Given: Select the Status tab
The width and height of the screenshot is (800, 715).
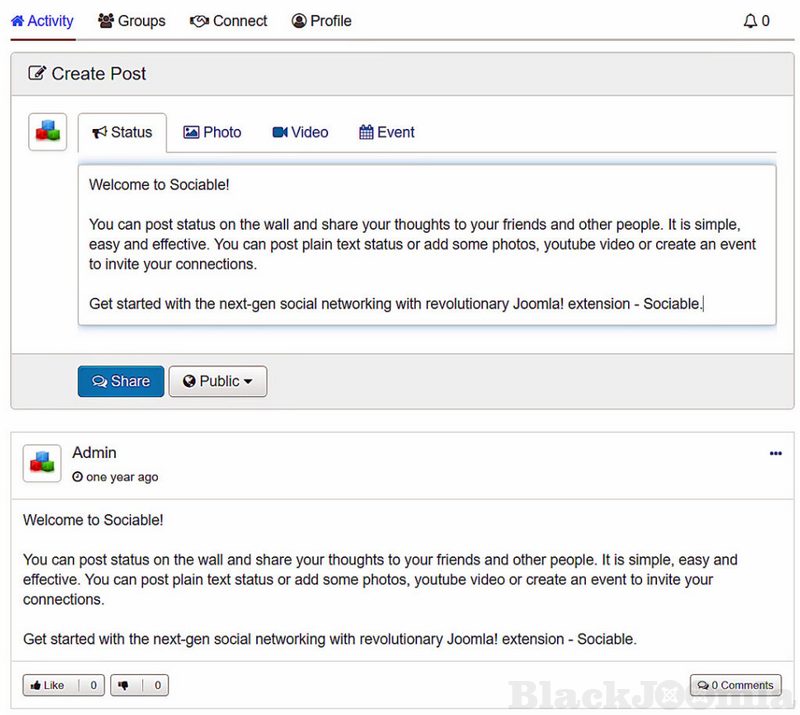Looking at the screenshot, I should [122, 133].
